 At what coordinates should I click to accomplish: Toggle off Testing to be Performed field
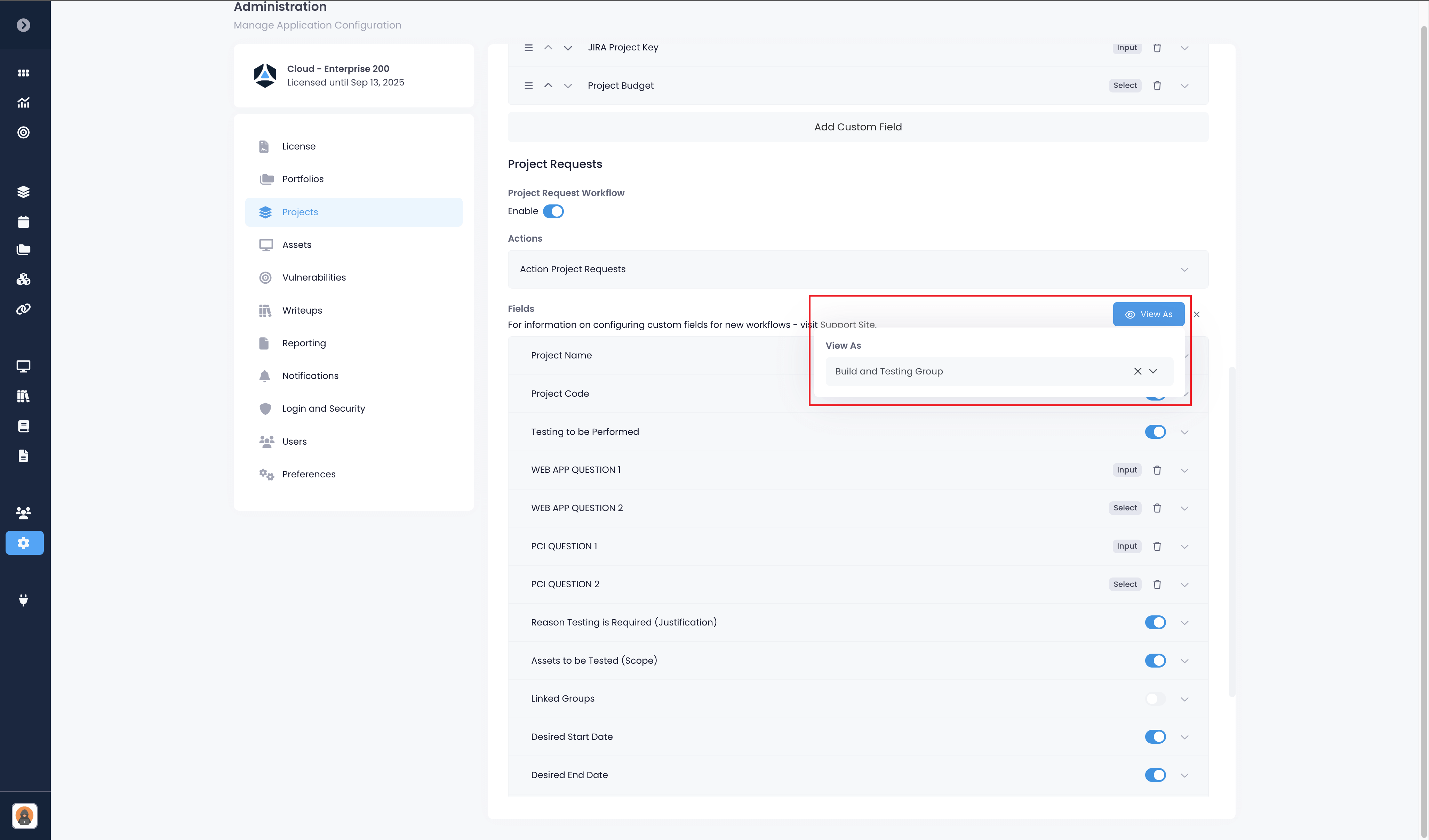tap(1155, 432)
